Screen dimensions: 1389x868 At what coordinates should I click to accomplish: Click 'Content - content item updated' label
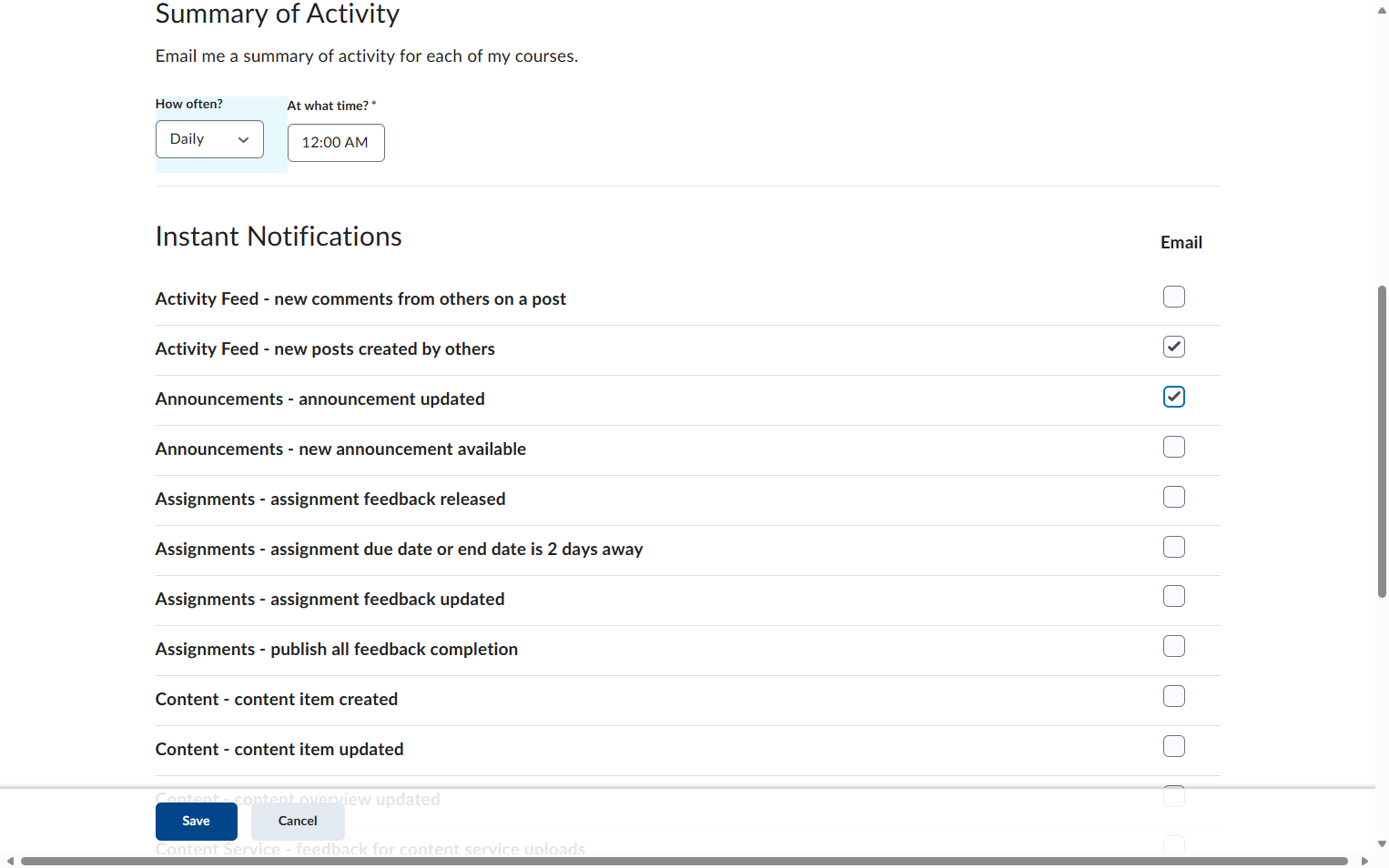point(279,750)
